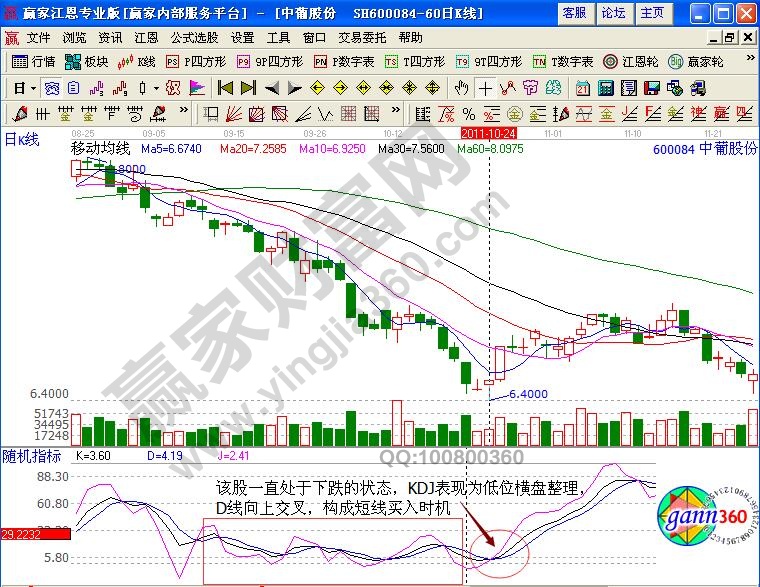Click the 客服 customer service button
The image size is (760, 587).
574,12
